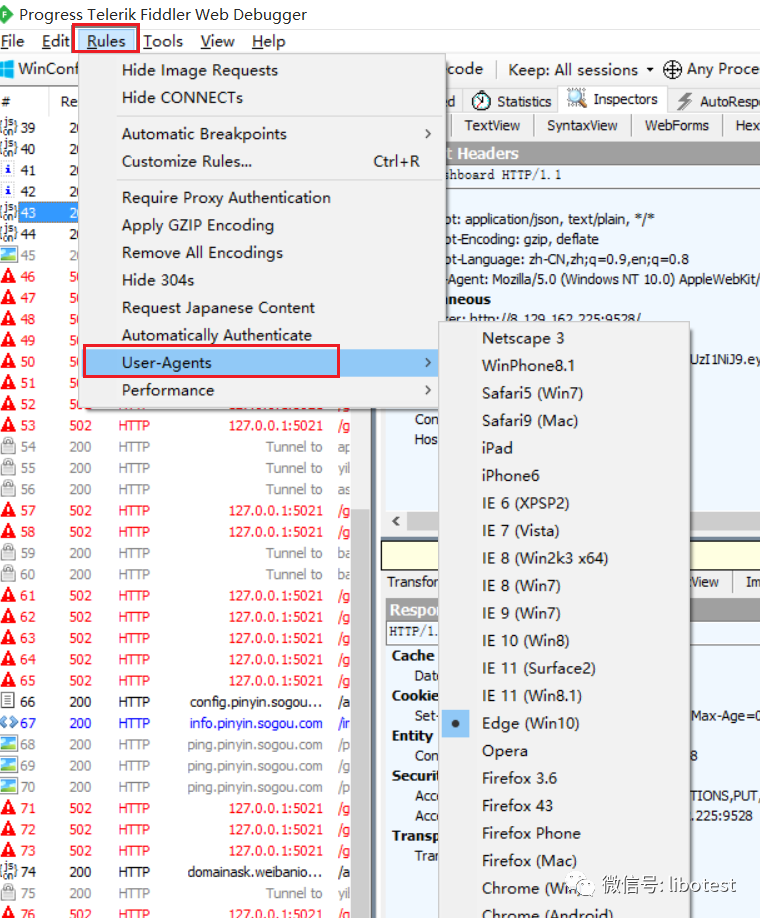Switch to the WebForms tab
This screenshot has width=760, height=918.
tap(677, 126)
